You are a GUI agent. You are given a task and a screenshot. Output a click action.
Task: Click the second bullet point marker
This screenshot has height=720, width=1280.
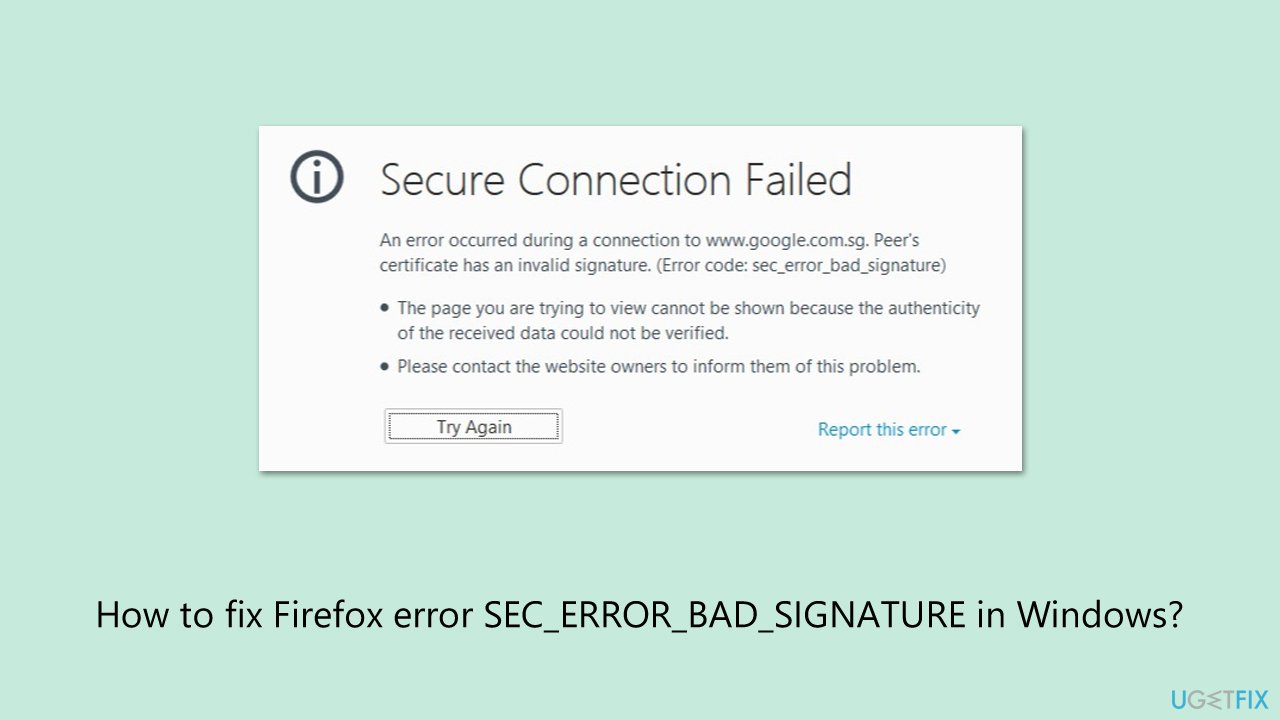click(x=384, y=366)
